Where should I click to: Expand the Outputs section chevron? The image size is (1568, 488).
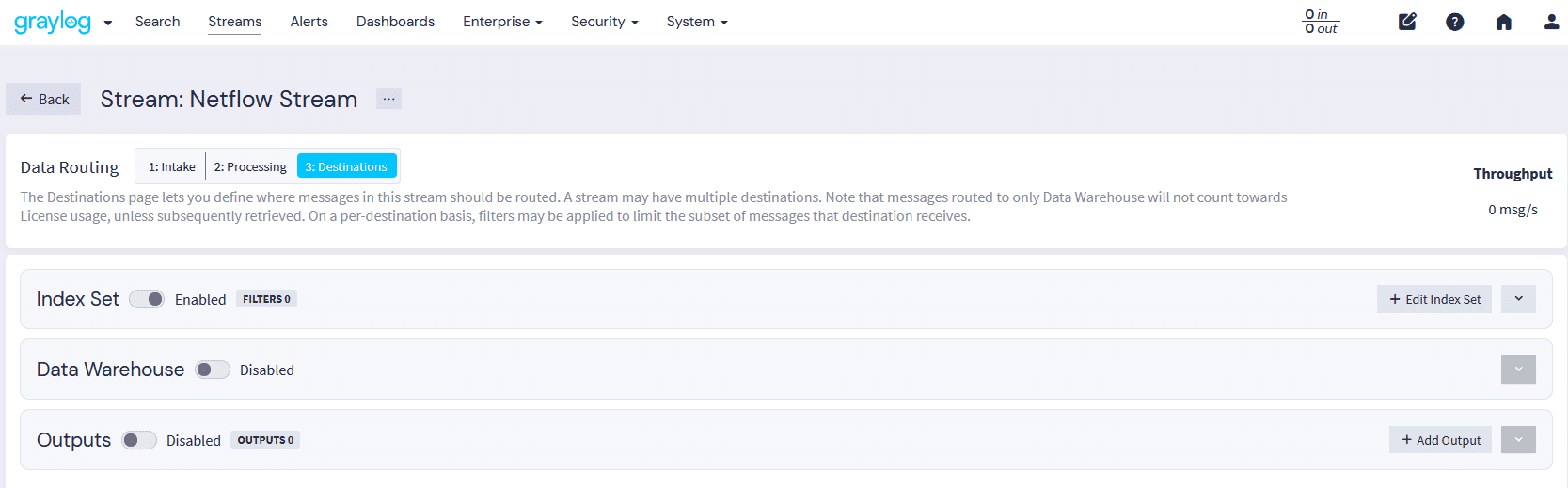coord(1518,440)
